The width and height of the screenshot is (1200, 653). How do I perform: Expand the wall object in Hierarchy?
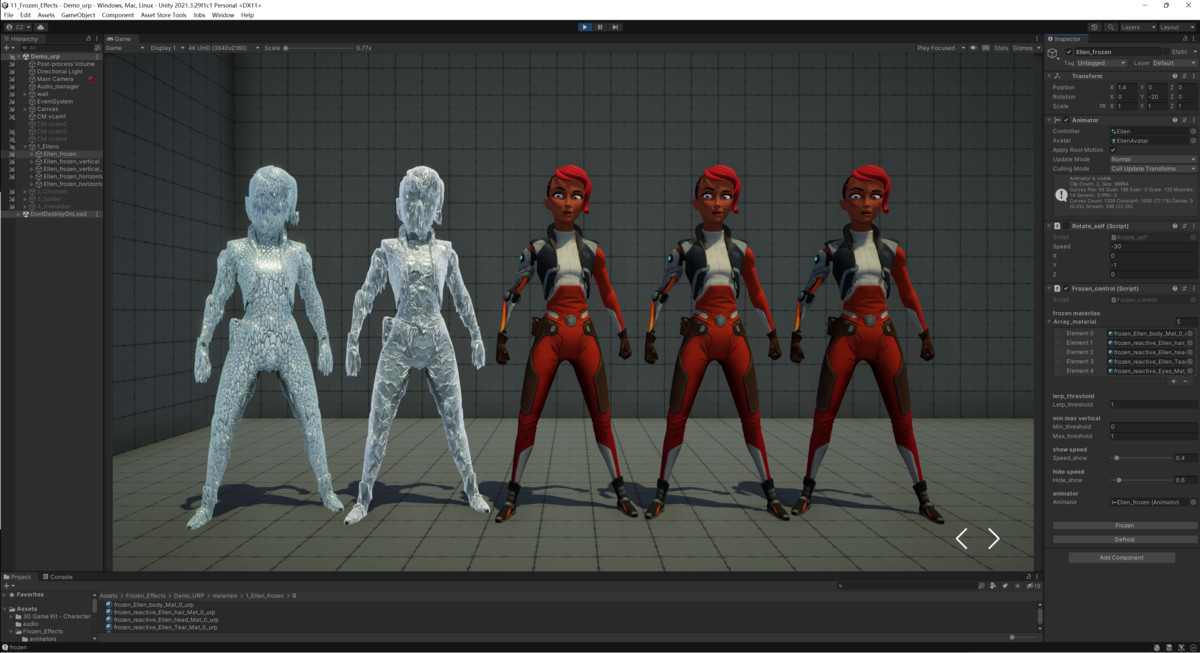(25, 94)
